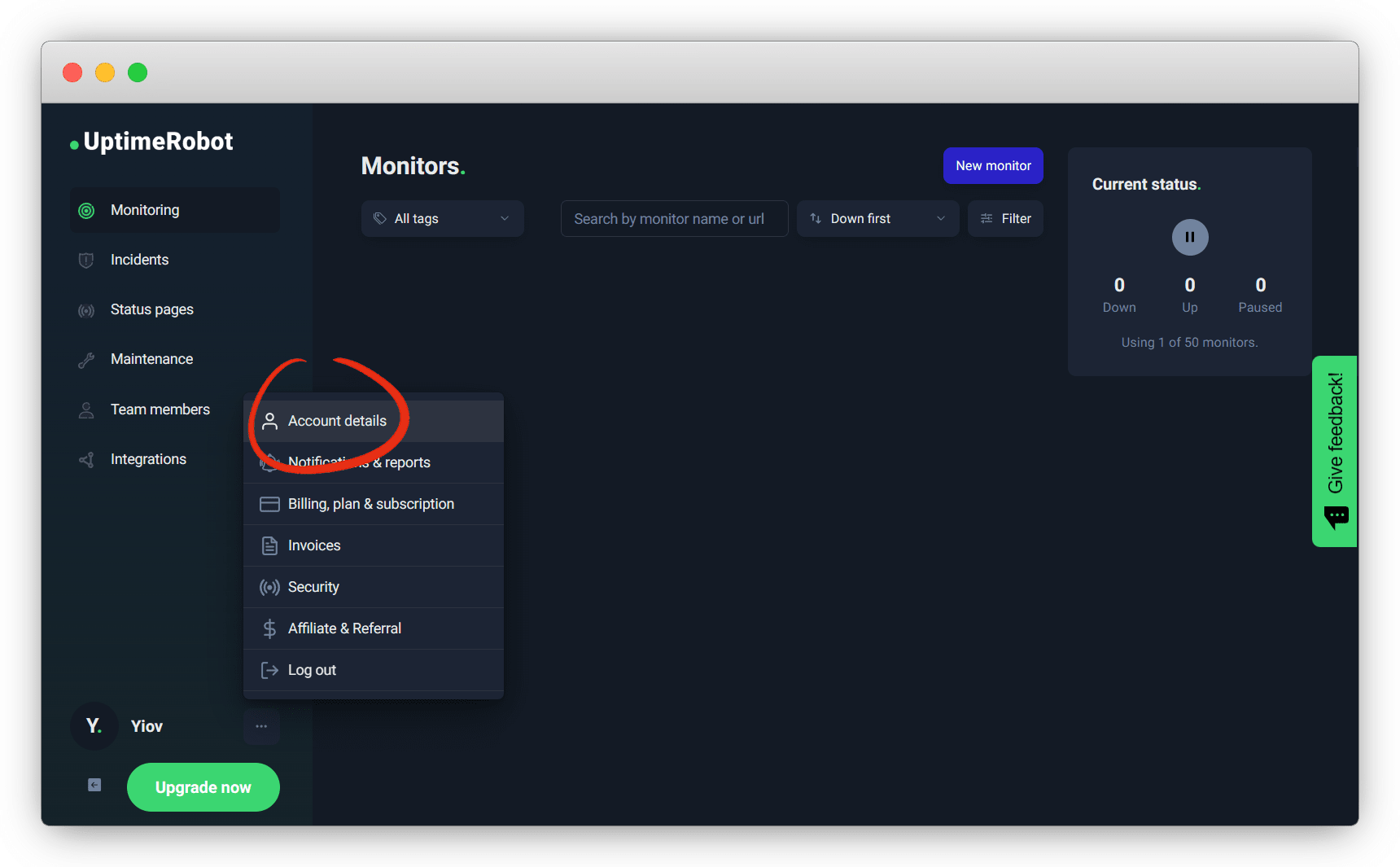Click the Monitoring target icon in sidebar

click(86, 211)
